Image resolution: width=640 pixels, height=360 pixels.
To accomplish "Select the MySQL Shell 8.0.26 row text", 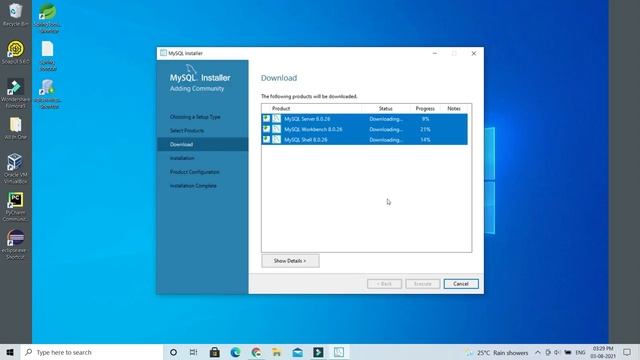I will pos(306,140).
